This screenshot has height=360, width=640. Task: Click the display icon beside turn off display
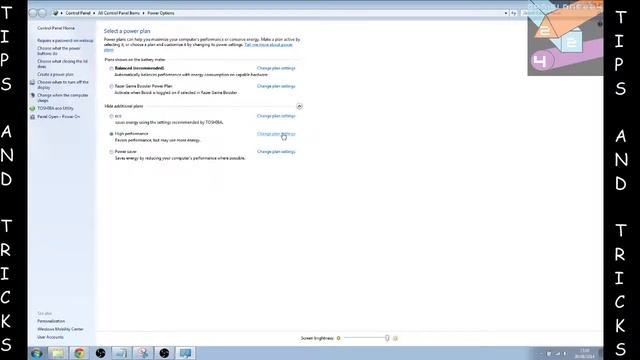(32, 82)
